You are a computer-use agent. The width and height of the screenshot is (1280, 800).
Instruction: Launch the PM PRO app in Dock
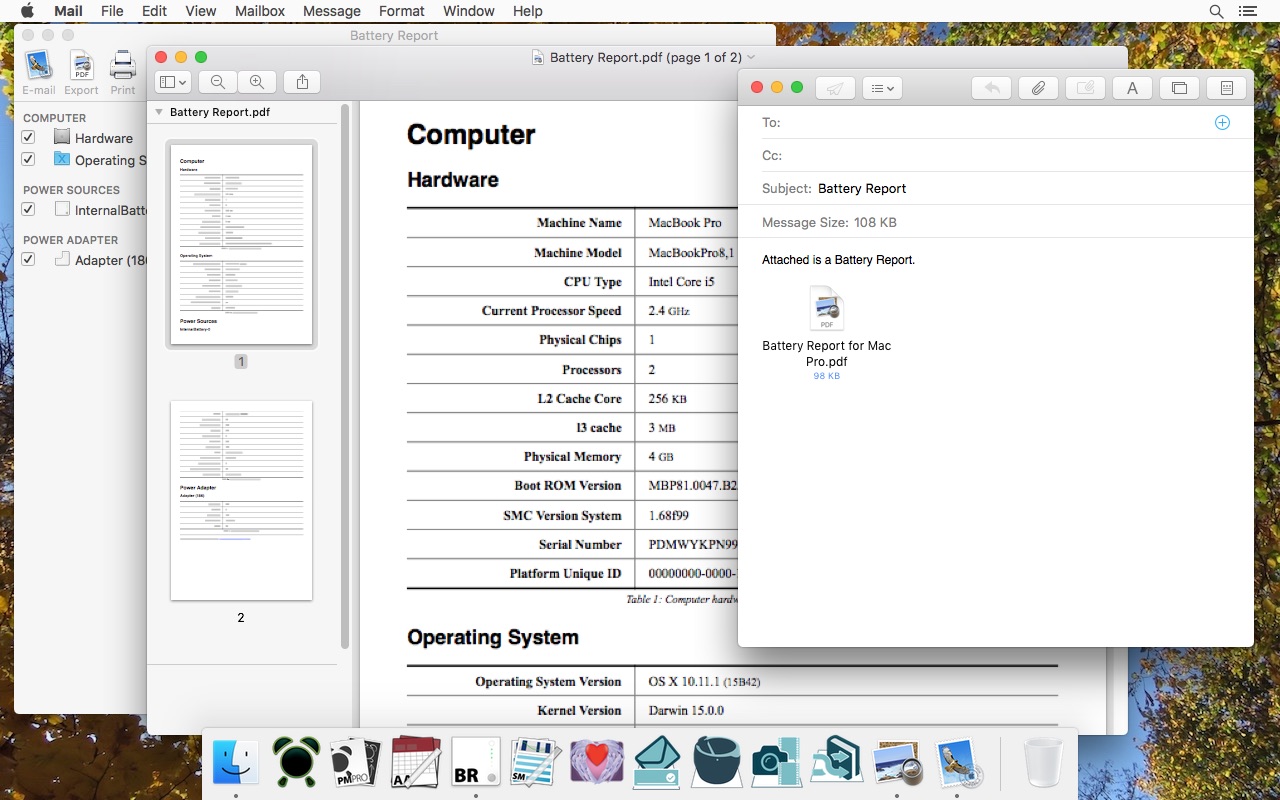(356, 763)
